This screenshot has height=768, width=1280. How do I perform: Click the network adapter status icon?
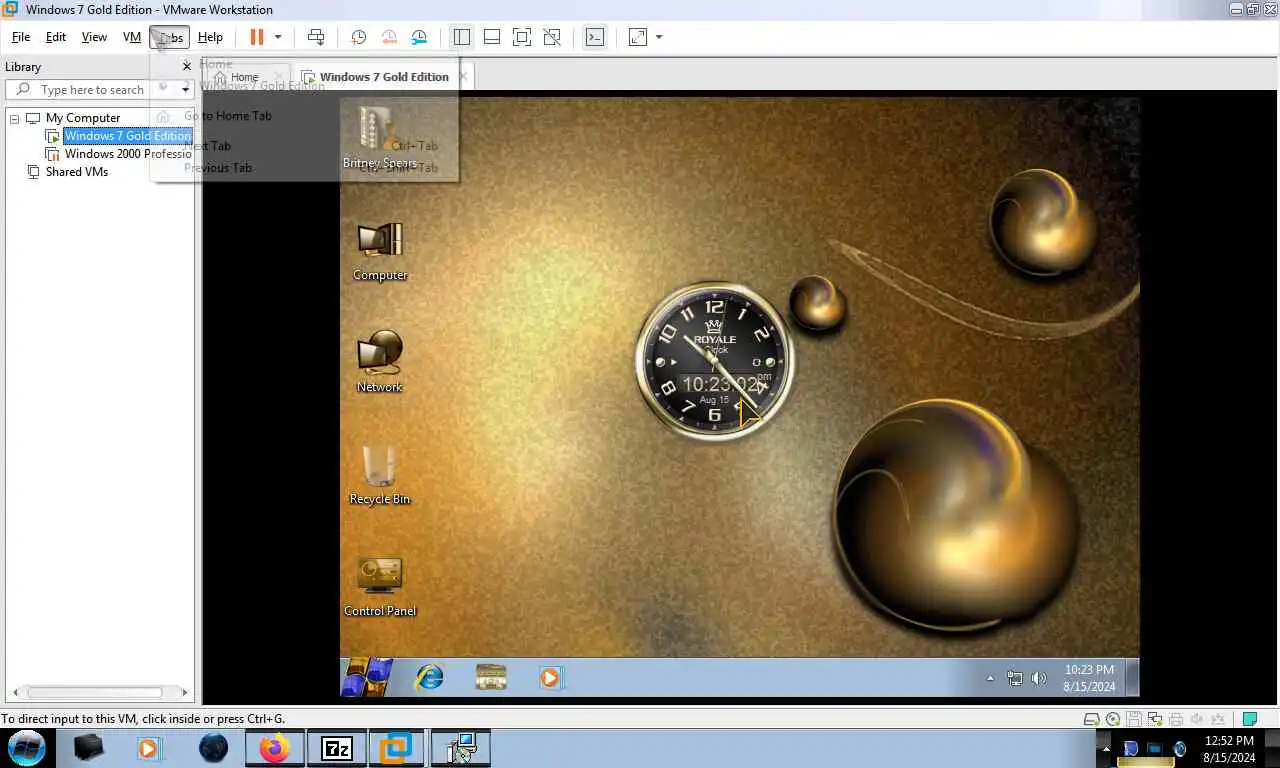(1155, 719)
